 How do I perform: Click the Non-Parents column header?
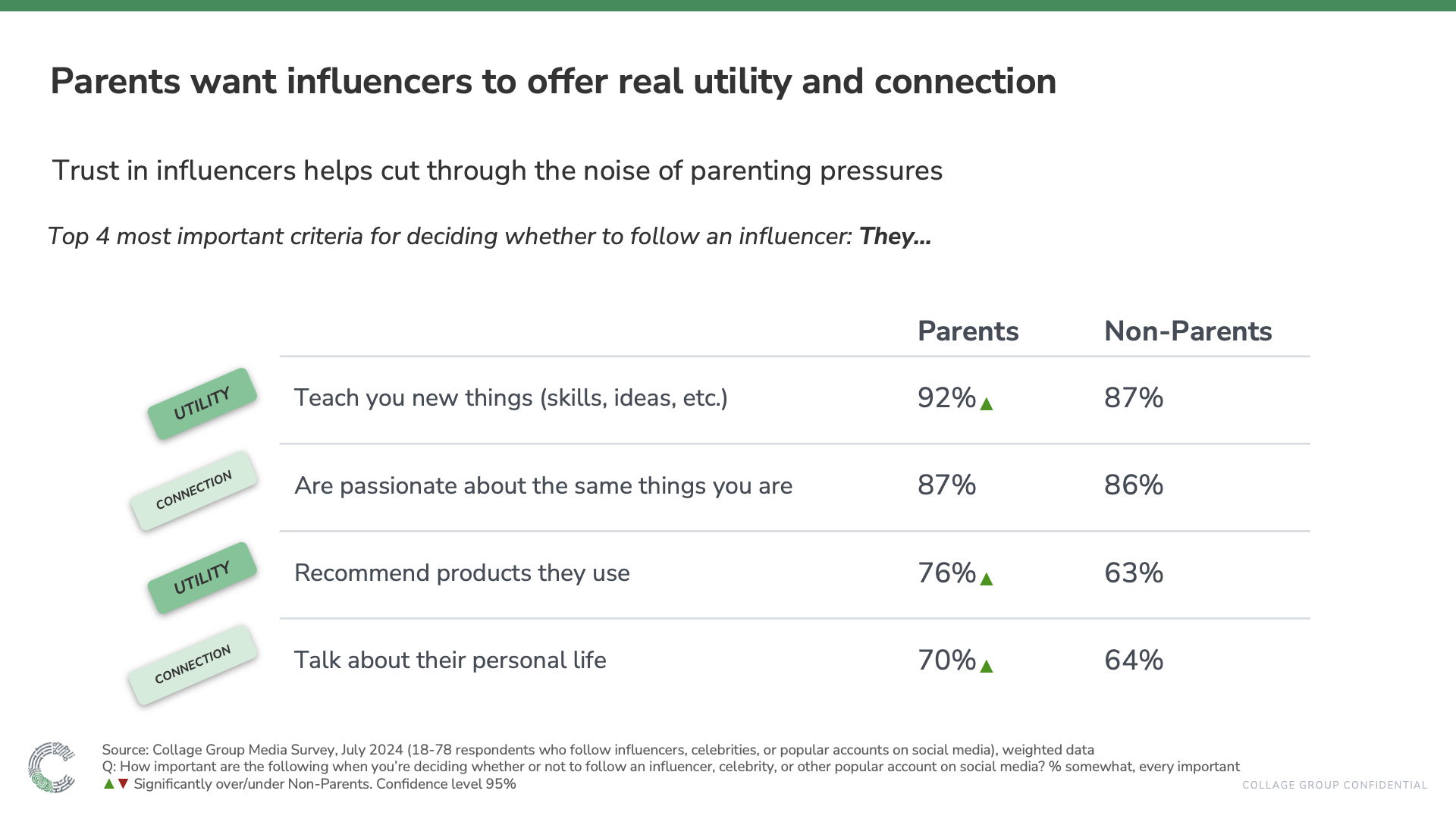[1188, 331]
